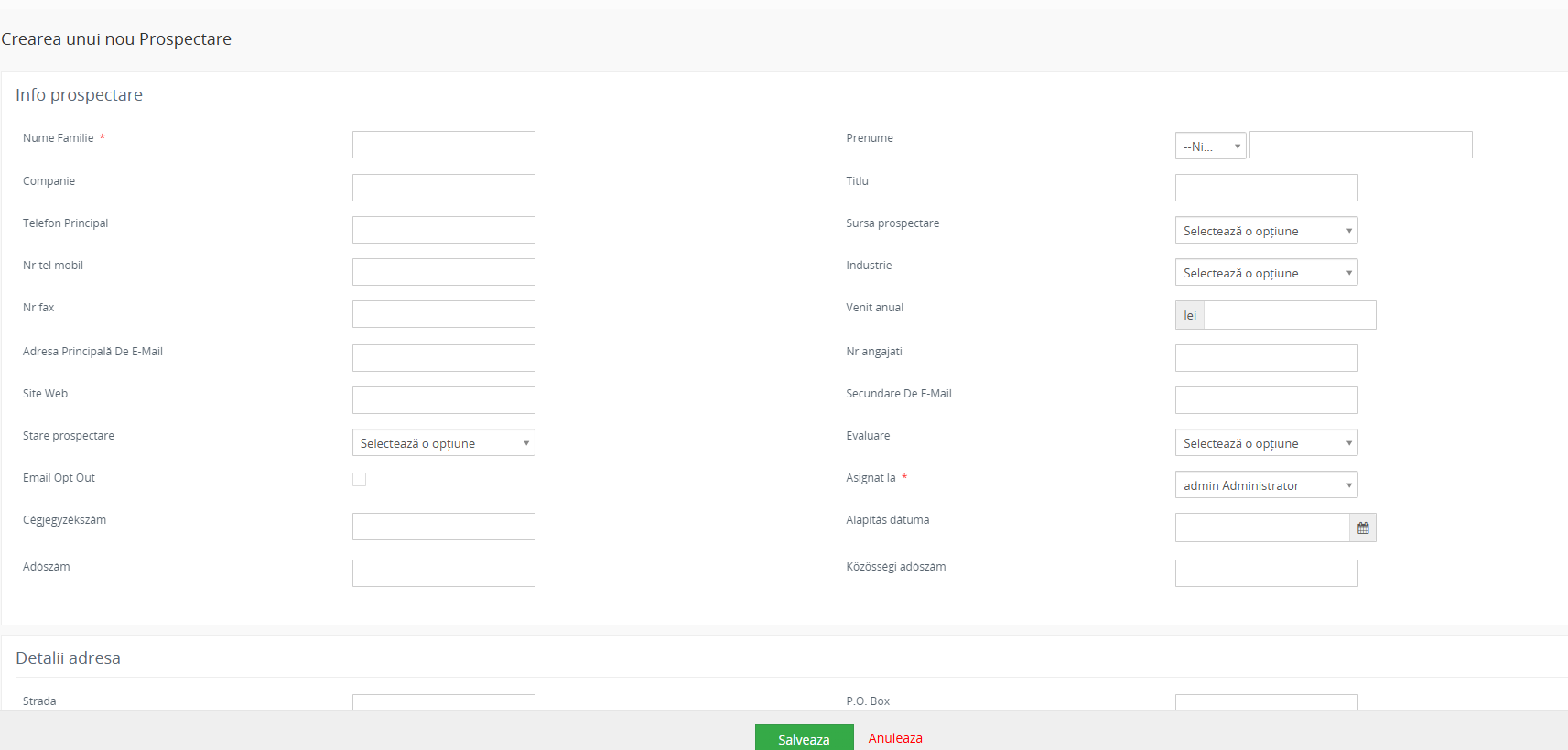This screenshot has height=750, width=1568.
Task: Click the Strada input field
Action: point(444,702)
